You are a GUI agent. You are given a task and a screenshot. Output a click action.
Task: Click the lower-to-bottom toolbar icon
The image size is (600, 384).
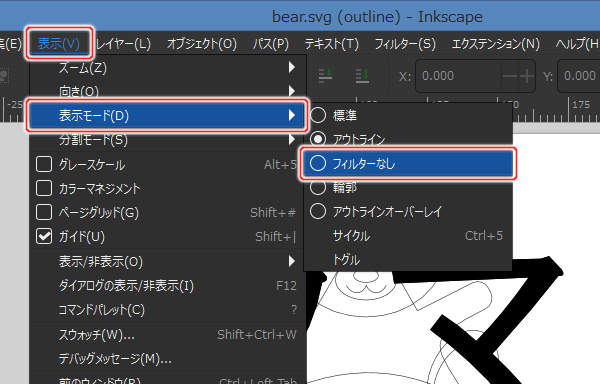point(362,75)
